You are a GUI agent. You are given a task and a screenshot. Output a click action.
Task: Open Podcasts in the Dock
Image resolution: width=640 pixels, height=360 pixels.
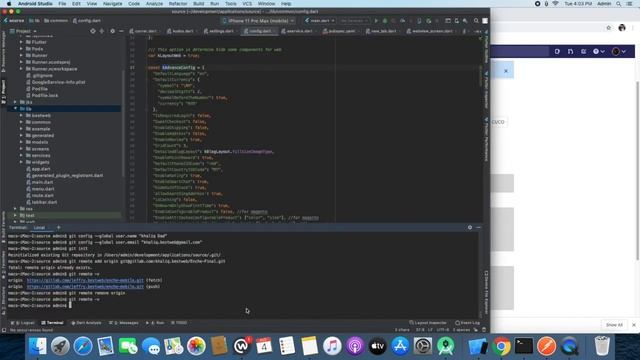[355, 346]
